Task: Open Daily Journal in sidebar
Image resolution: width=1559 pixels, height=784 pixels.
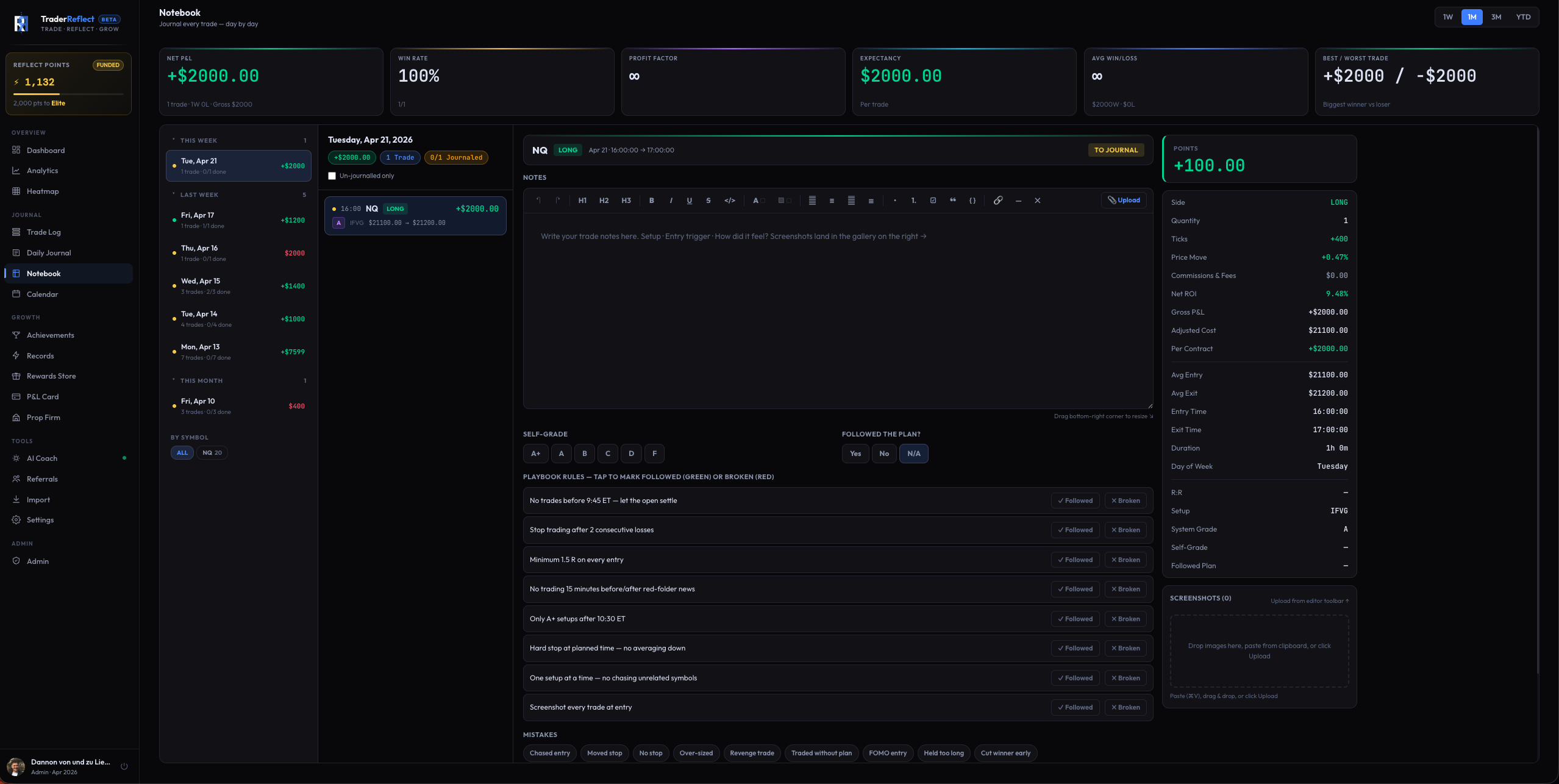Action: [x=68, y=253]
